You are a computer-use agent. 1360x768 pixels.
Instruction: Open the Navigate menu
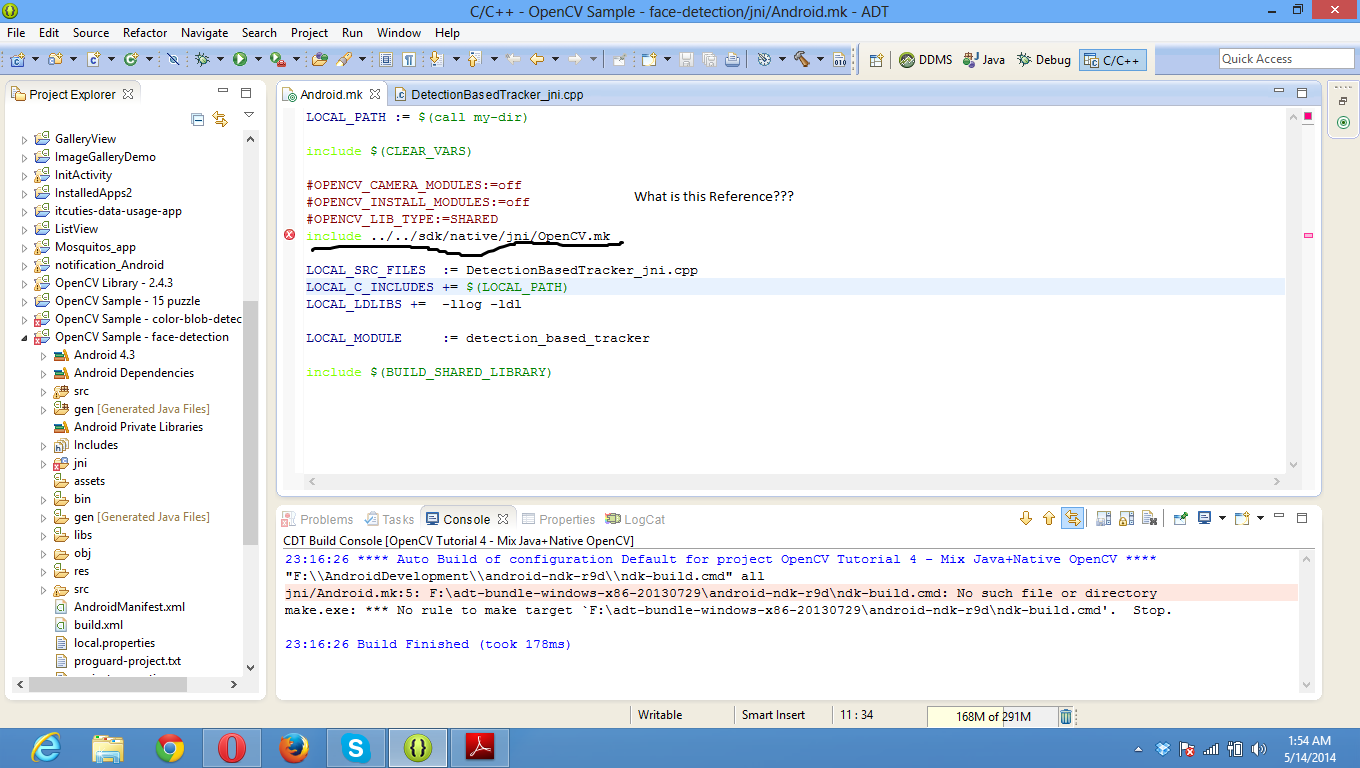click(x=204, y=32)
